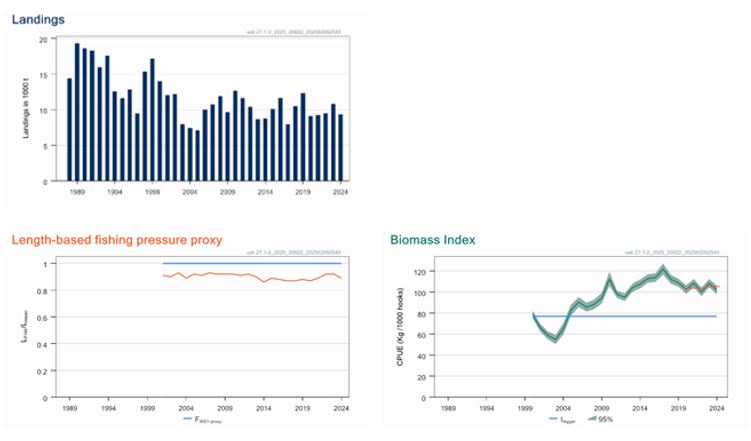This screenshot has height=441, width=751.
Task: Click the orange fishing pressure line
Action: (x=252, y=276)
